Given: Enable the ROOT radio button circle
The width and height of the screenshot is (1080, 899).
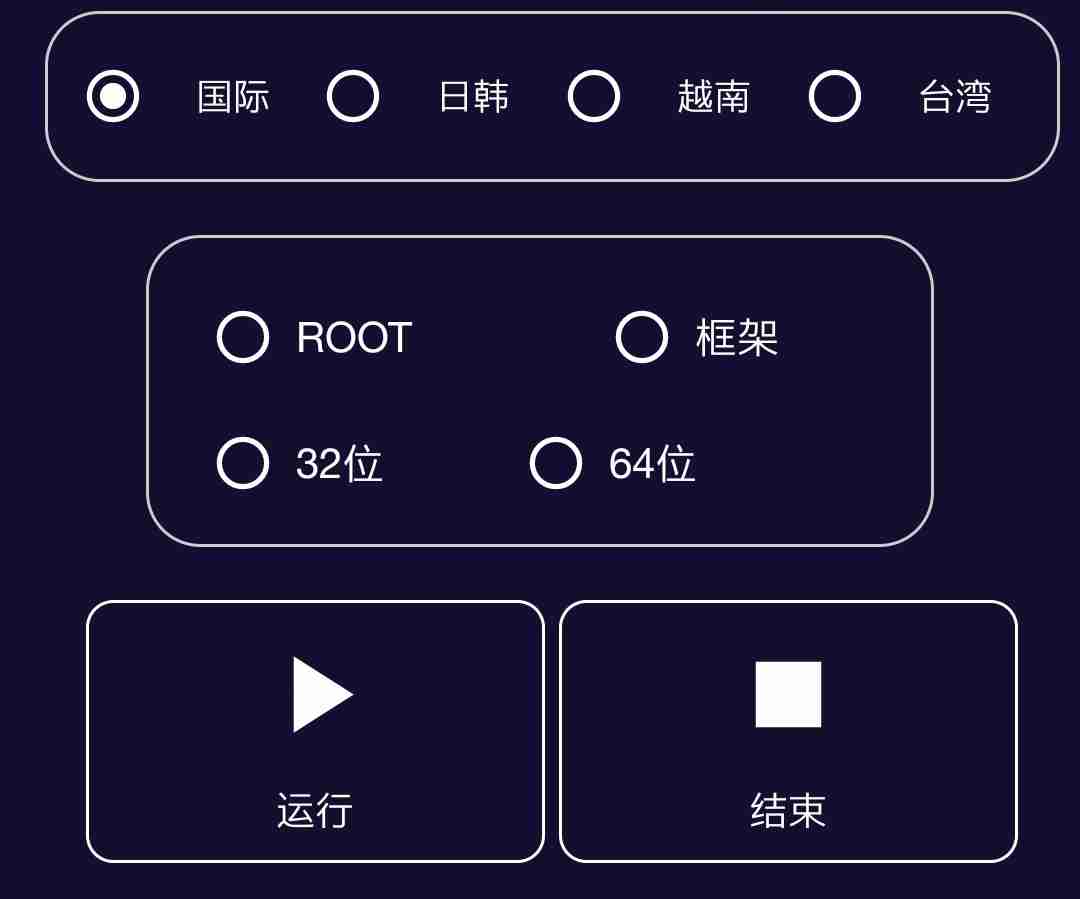Looking at the screenshot, I should click(x=242, y=337).
